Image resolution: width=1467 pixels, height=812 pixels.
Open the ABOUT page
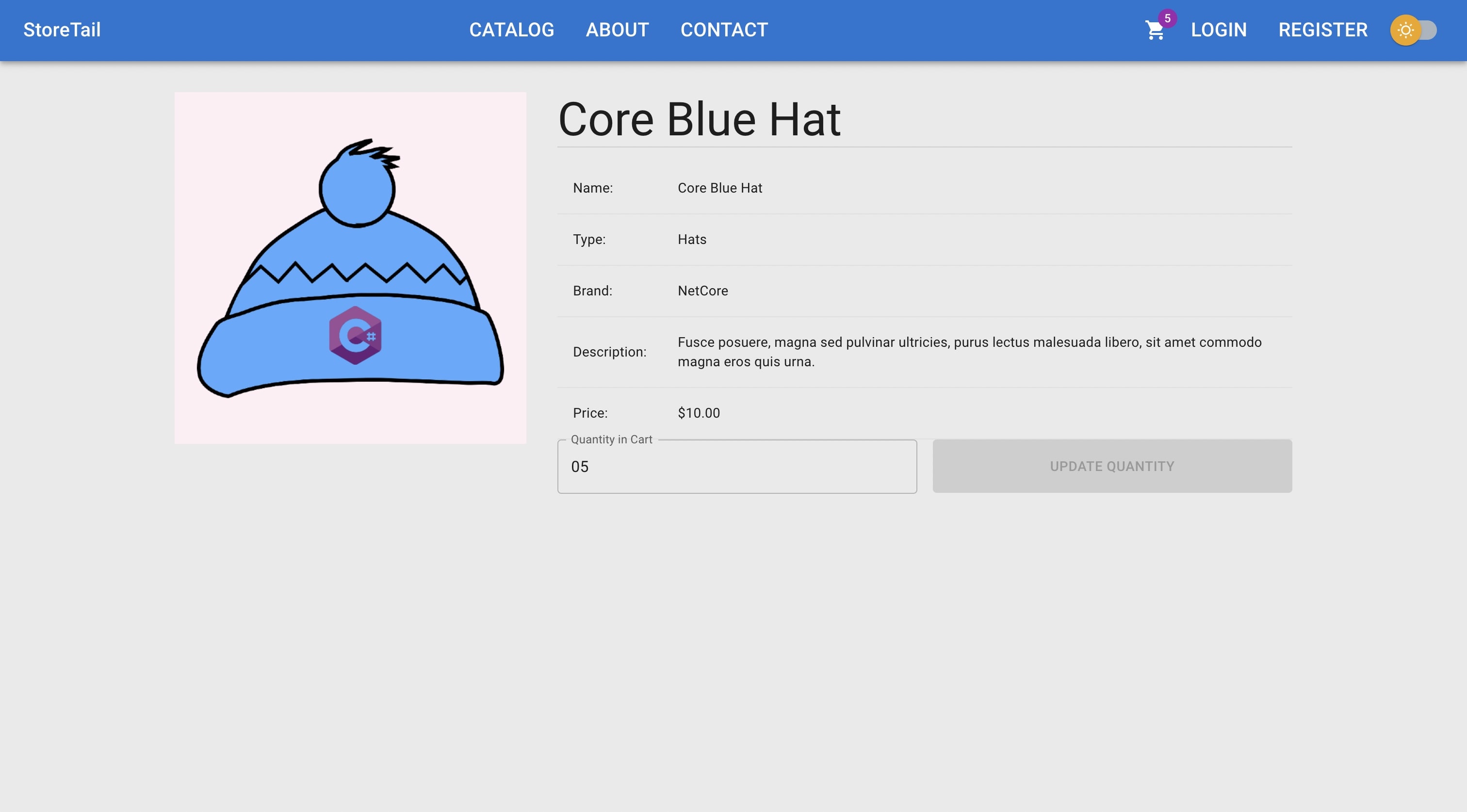coord(618,30)
